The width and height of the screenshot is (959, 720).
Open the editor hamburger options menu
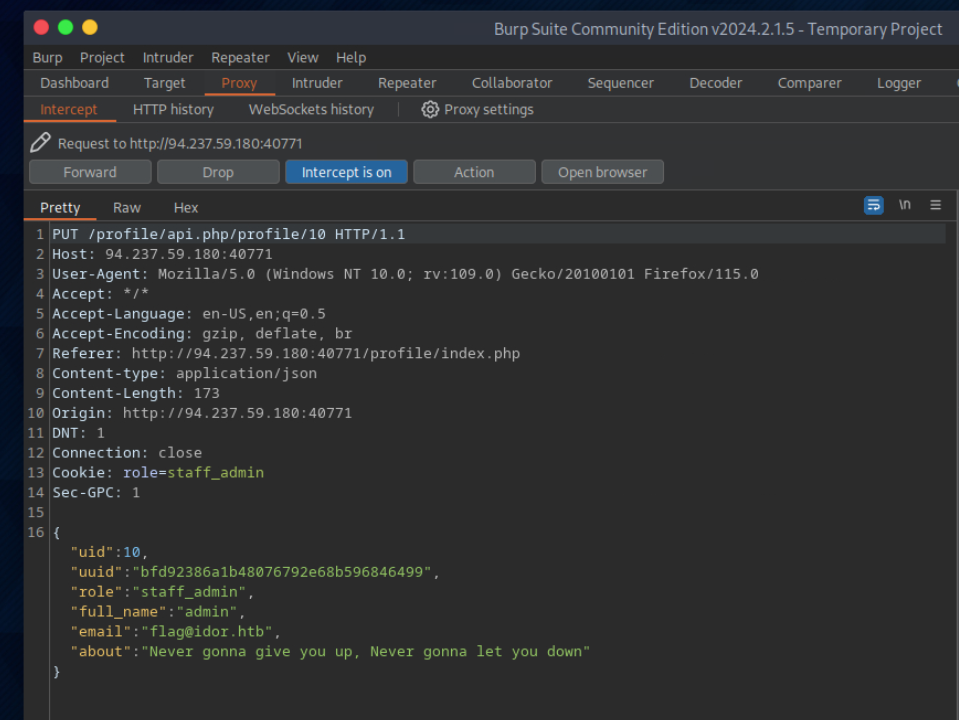tap(936, 205)
